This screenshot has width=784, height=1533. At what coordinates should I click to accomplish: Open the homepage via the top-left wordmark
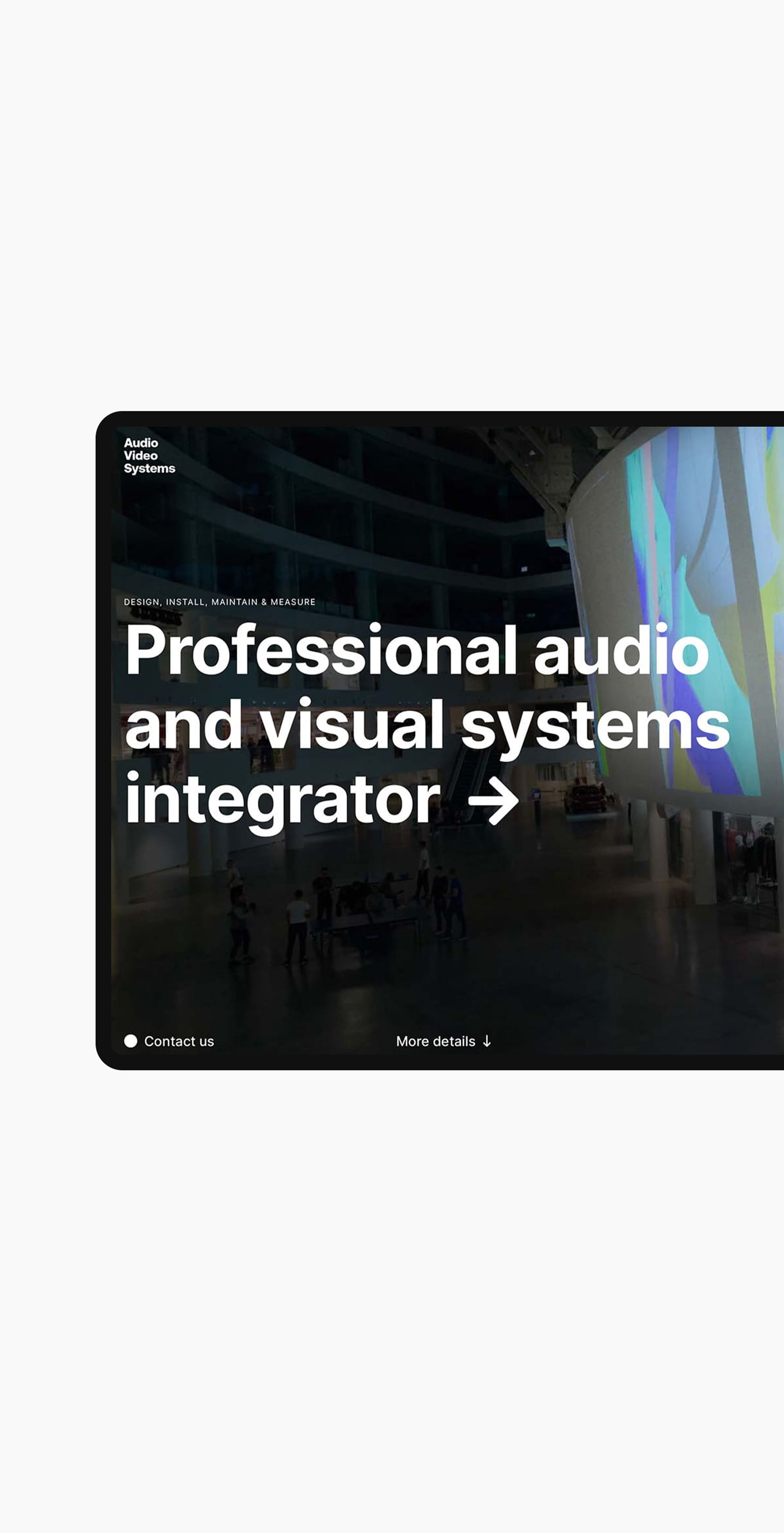149,456
